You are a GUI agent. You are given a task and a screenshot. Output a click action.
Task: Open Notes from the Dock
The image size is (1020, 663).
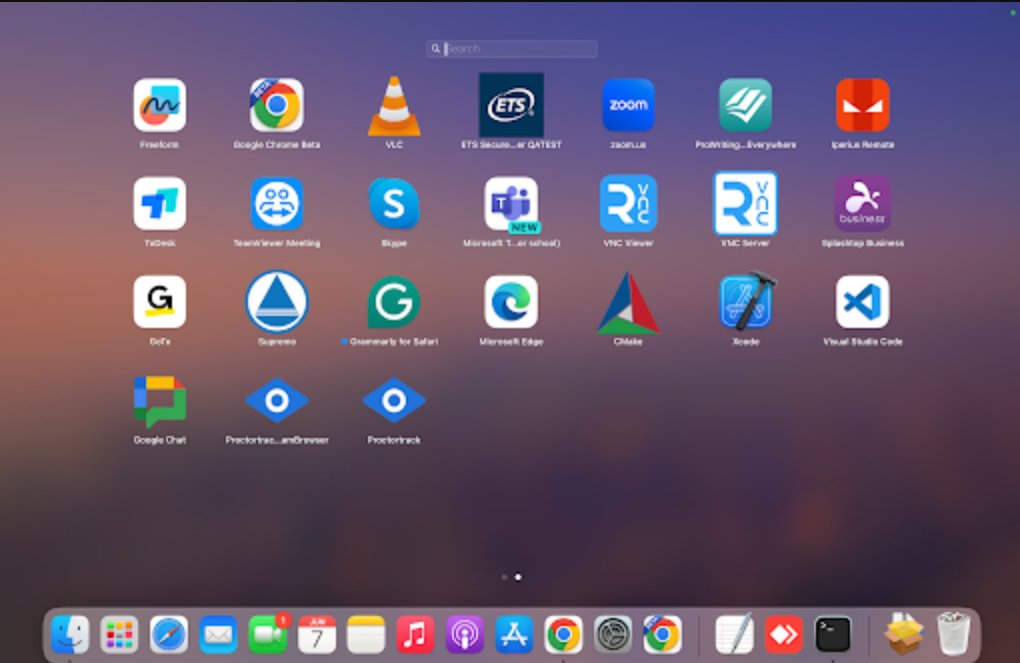(366, 634)
